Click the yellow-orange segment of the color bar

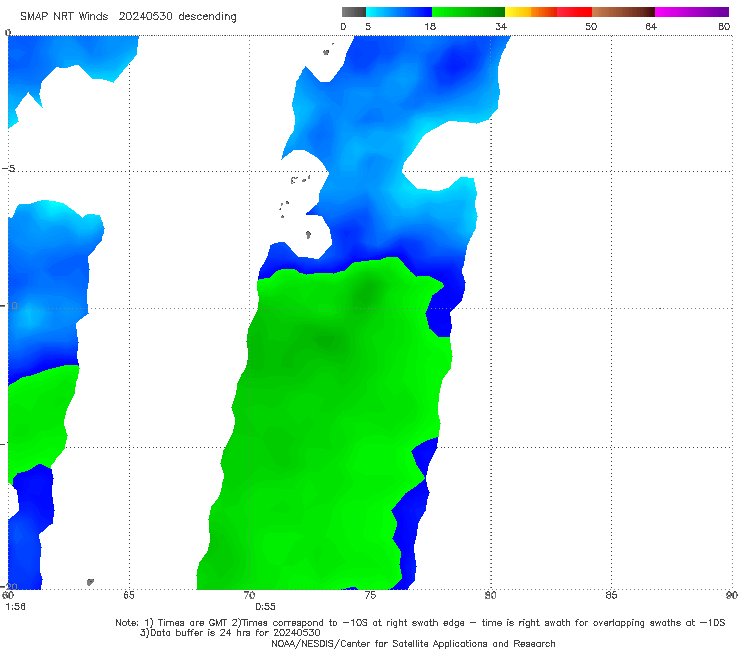[531, 12]
